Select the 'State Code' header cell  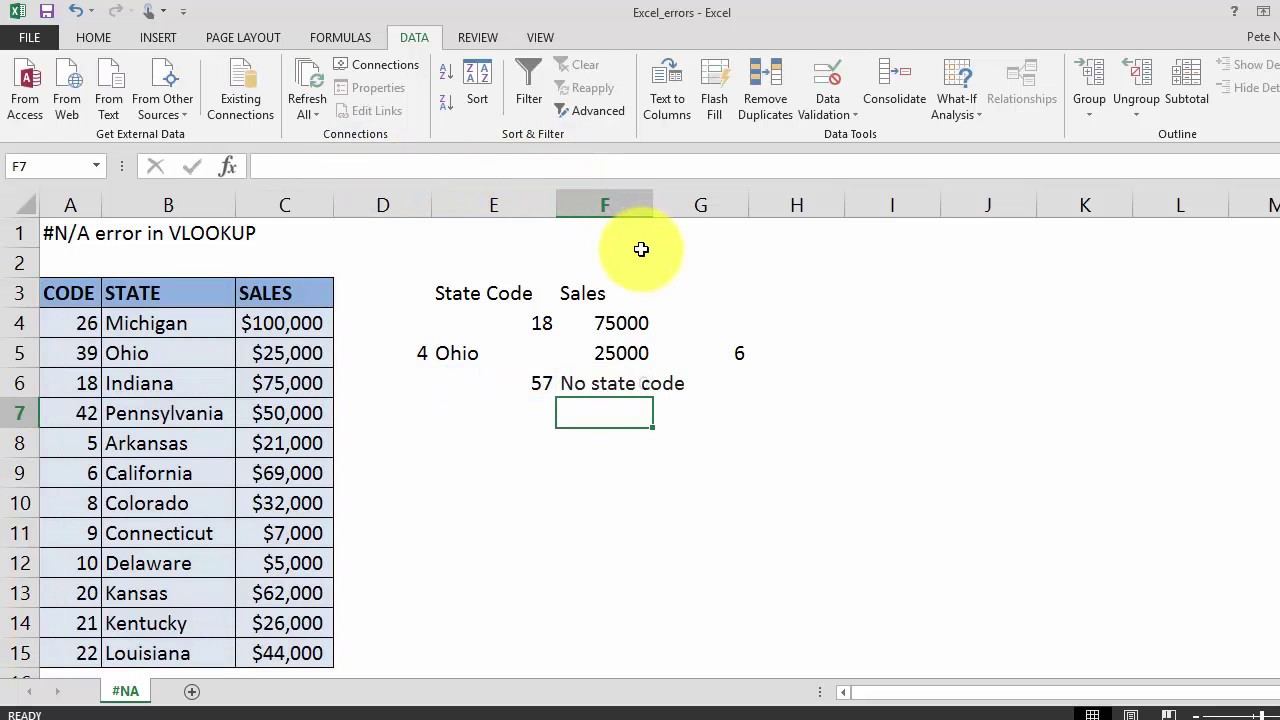(x=493, y=293)
